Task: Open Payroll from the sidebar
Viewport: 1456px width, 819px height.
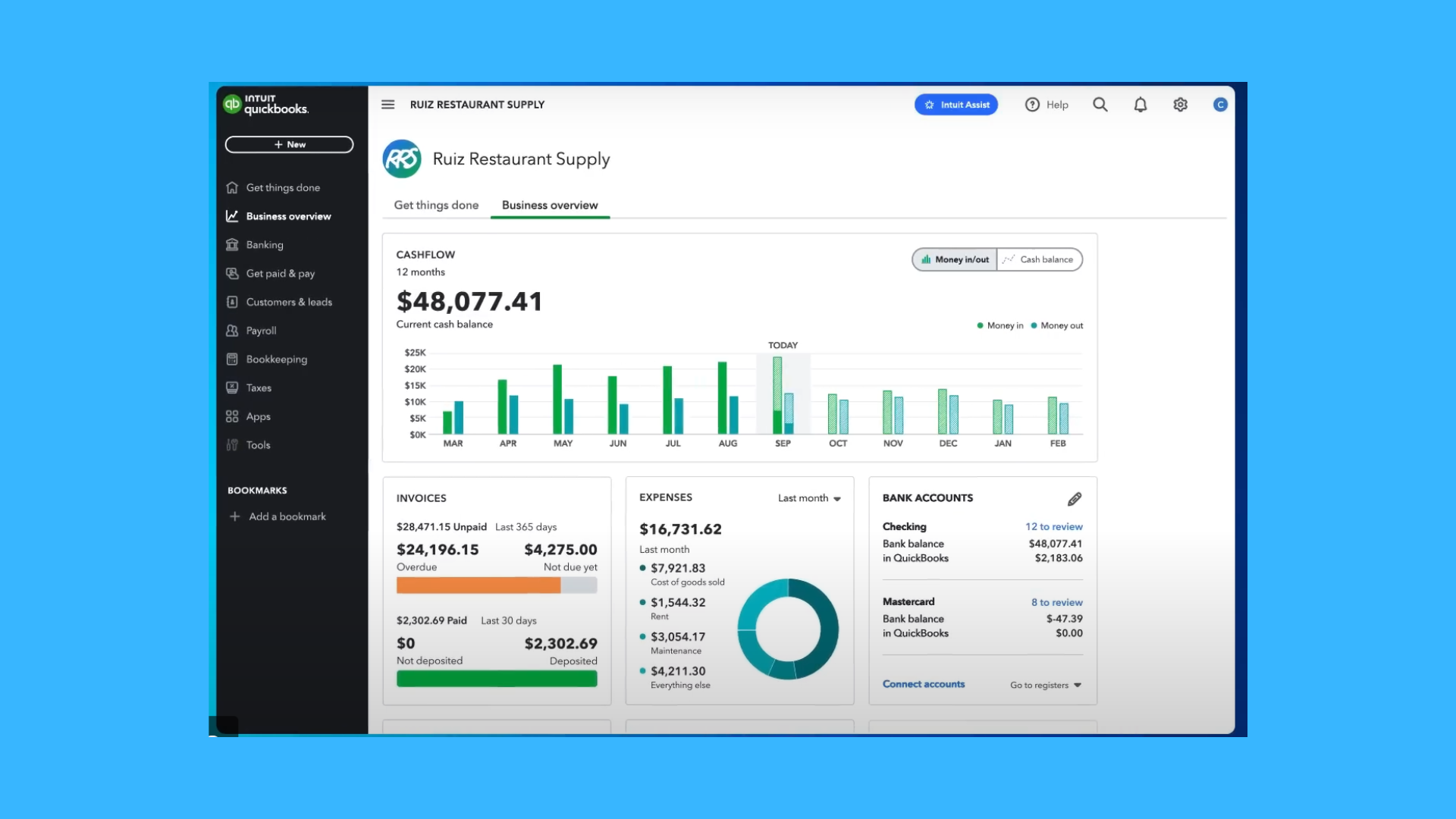Action: click(261, 331)
